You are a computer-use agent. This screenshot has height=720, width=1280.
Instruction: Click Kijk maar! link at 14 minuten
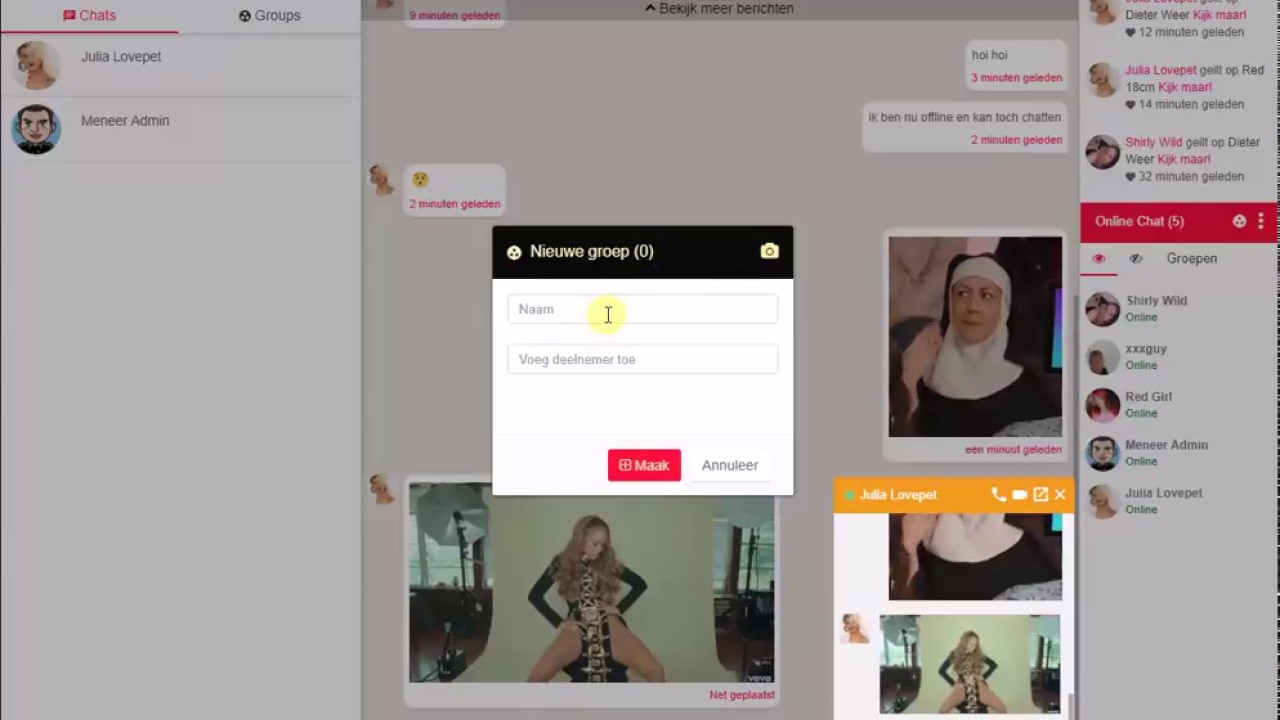tap(1184, 87)
